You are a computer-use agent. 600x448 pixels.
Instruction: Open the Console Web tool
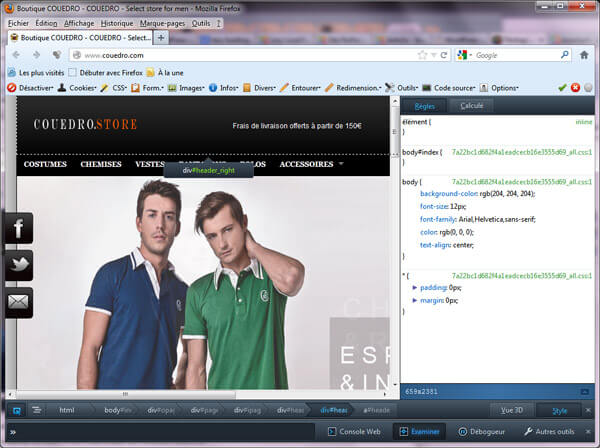tap(354, 432)
